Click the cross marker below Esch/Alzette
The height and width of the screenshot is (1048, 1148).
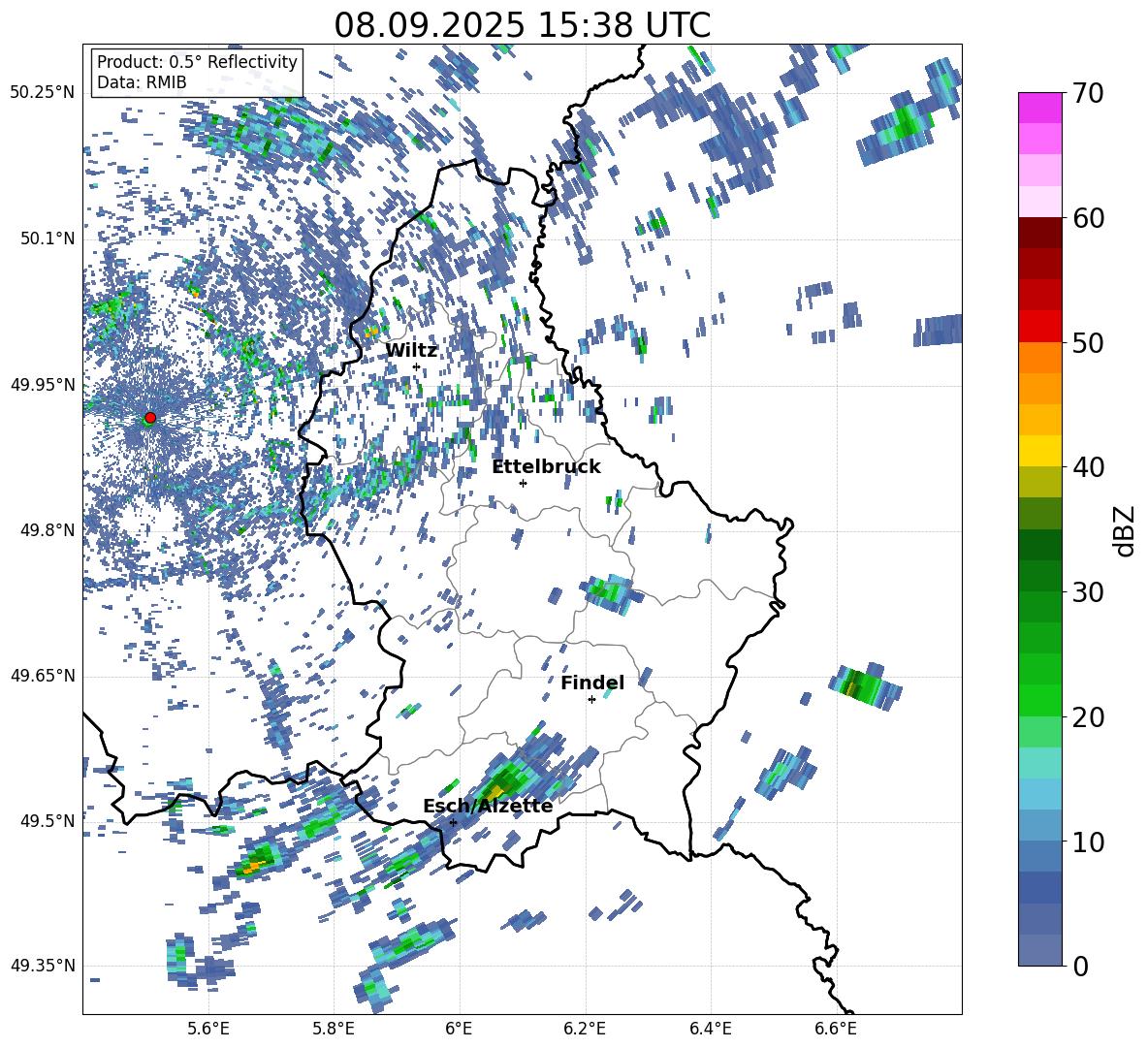click(453, 822)
